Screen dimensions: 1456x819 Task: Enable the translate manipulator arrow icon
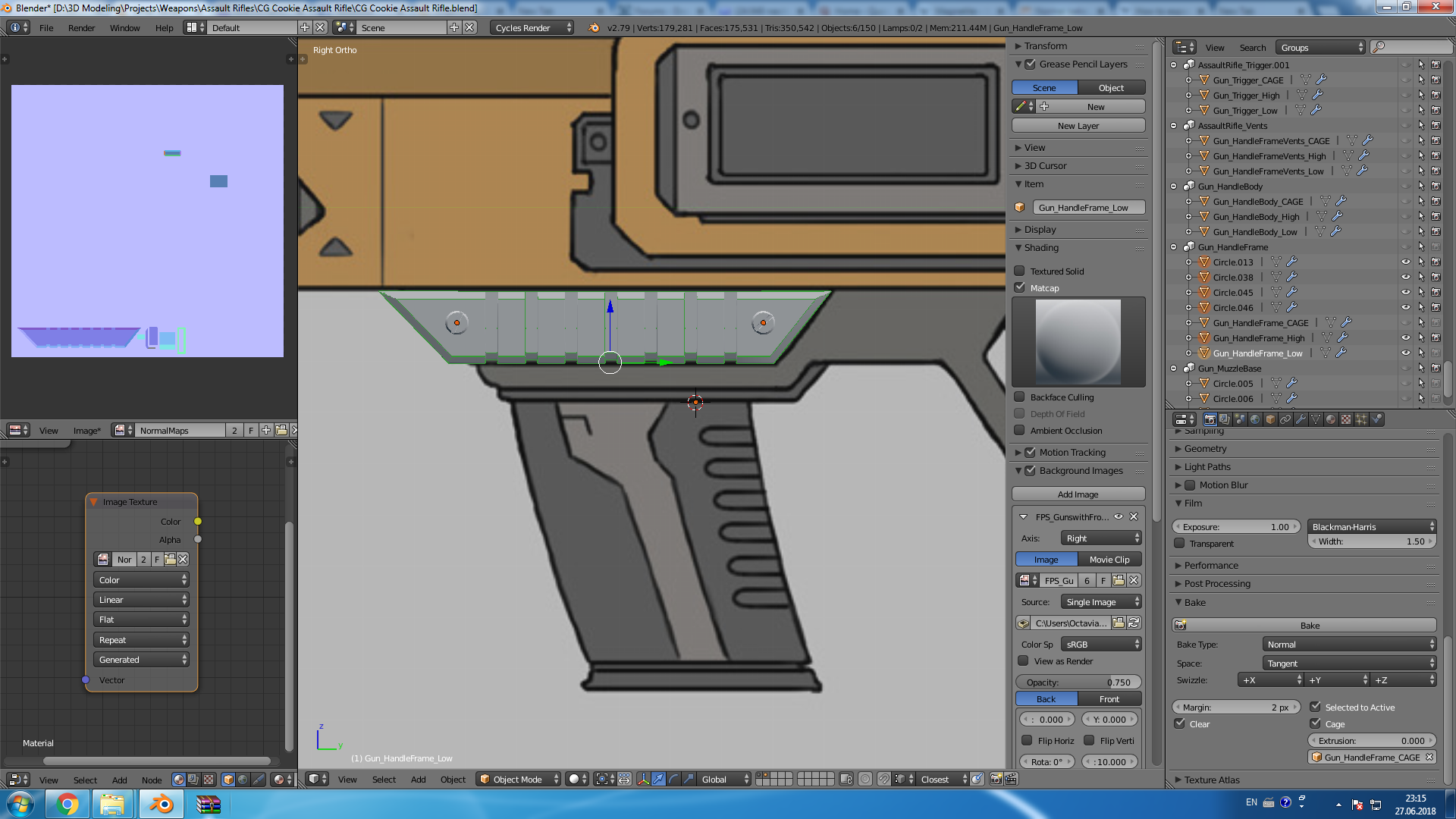(658, 779)
